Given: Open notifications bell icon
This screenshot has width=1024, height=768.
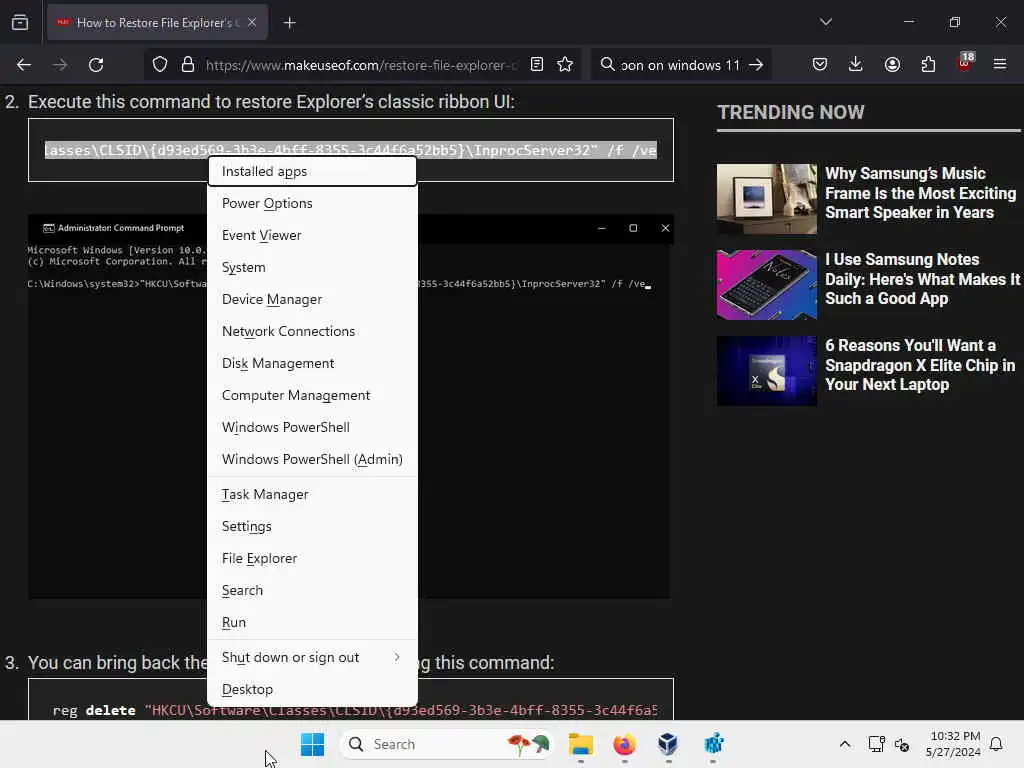Looking at the screenshot, I should point(996,744).
